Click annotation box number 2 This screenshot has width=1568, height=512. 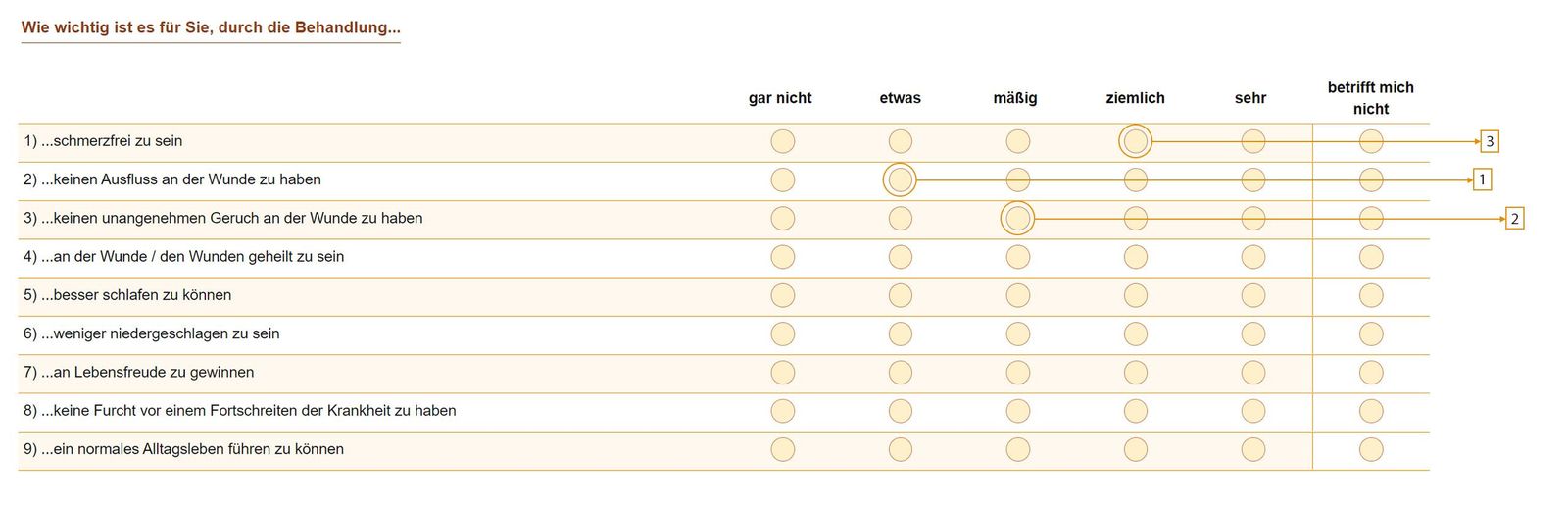[1514, 218]
